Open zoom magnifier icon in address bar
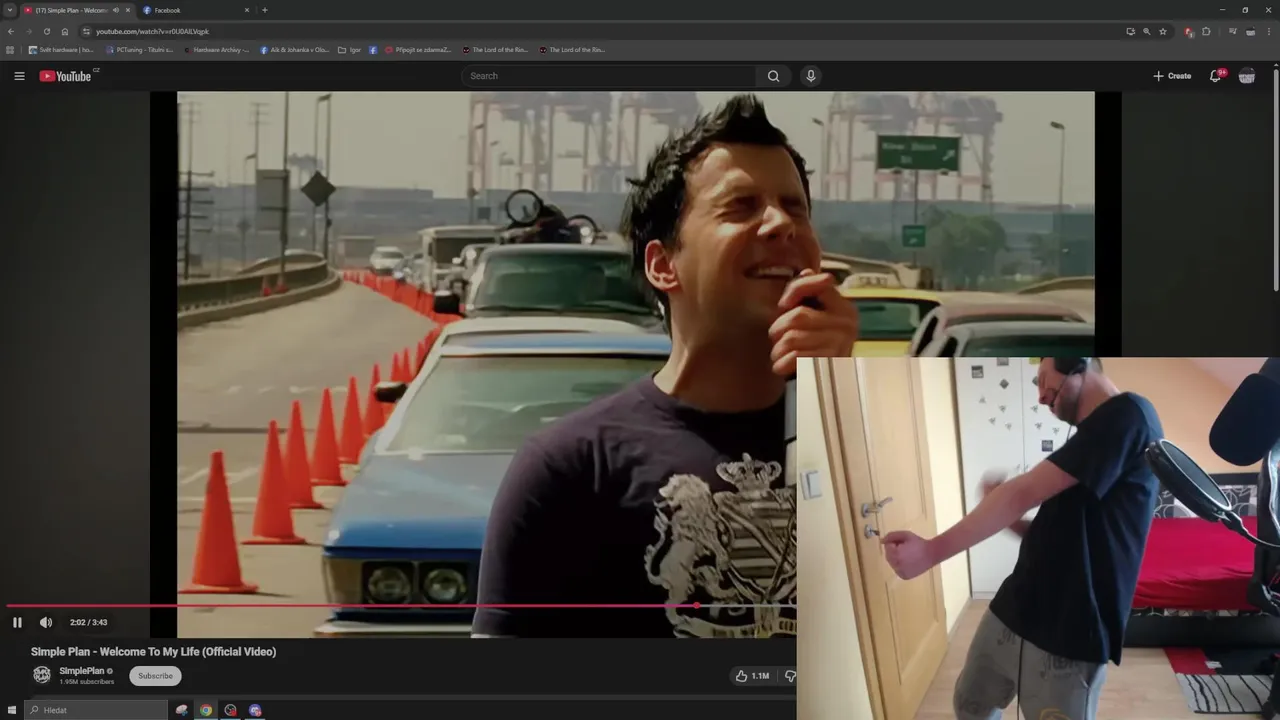 [x=1147, y=31]
